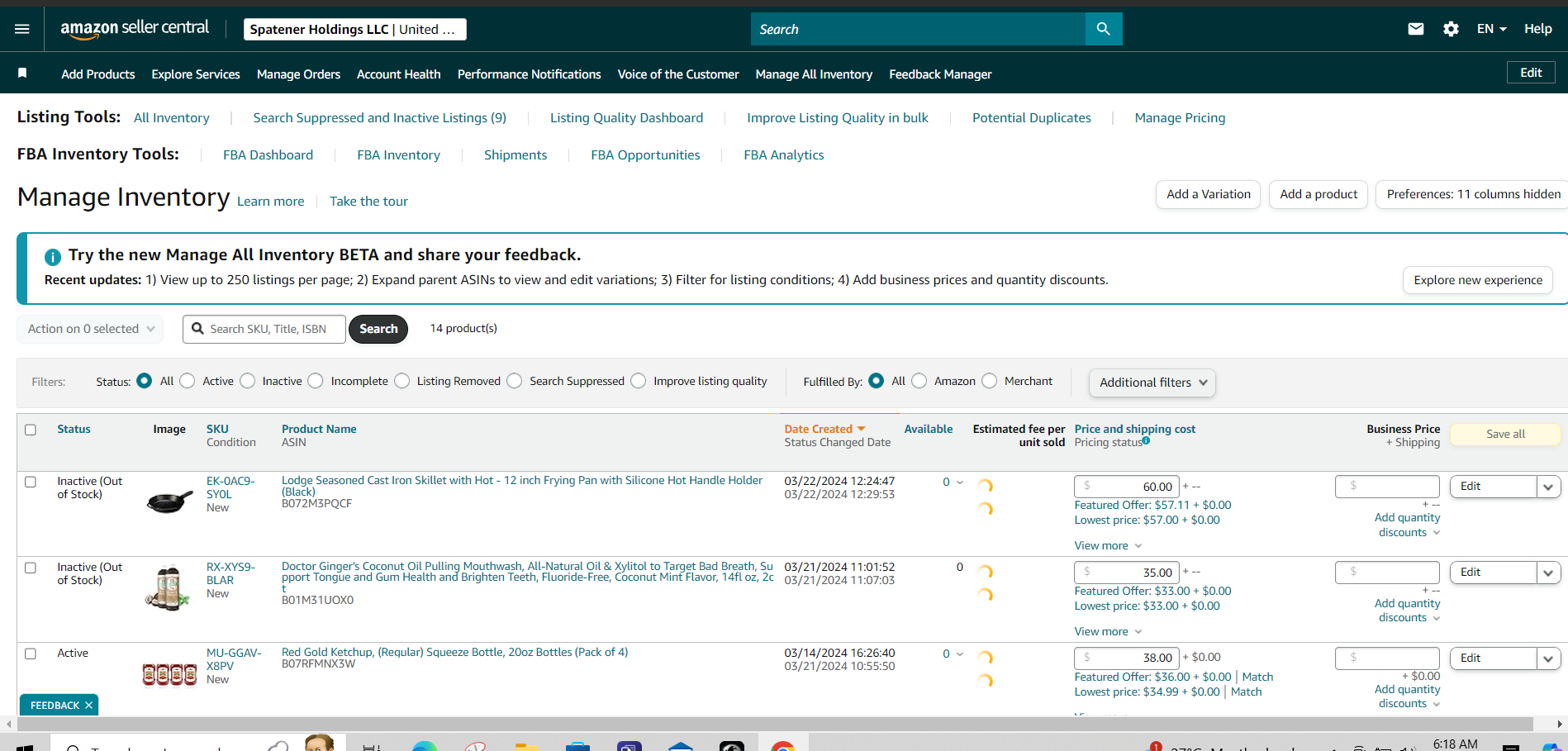The image size is (1568, 751).
Task: Click the Date Created sort arrow
Action: pos(862,429)
